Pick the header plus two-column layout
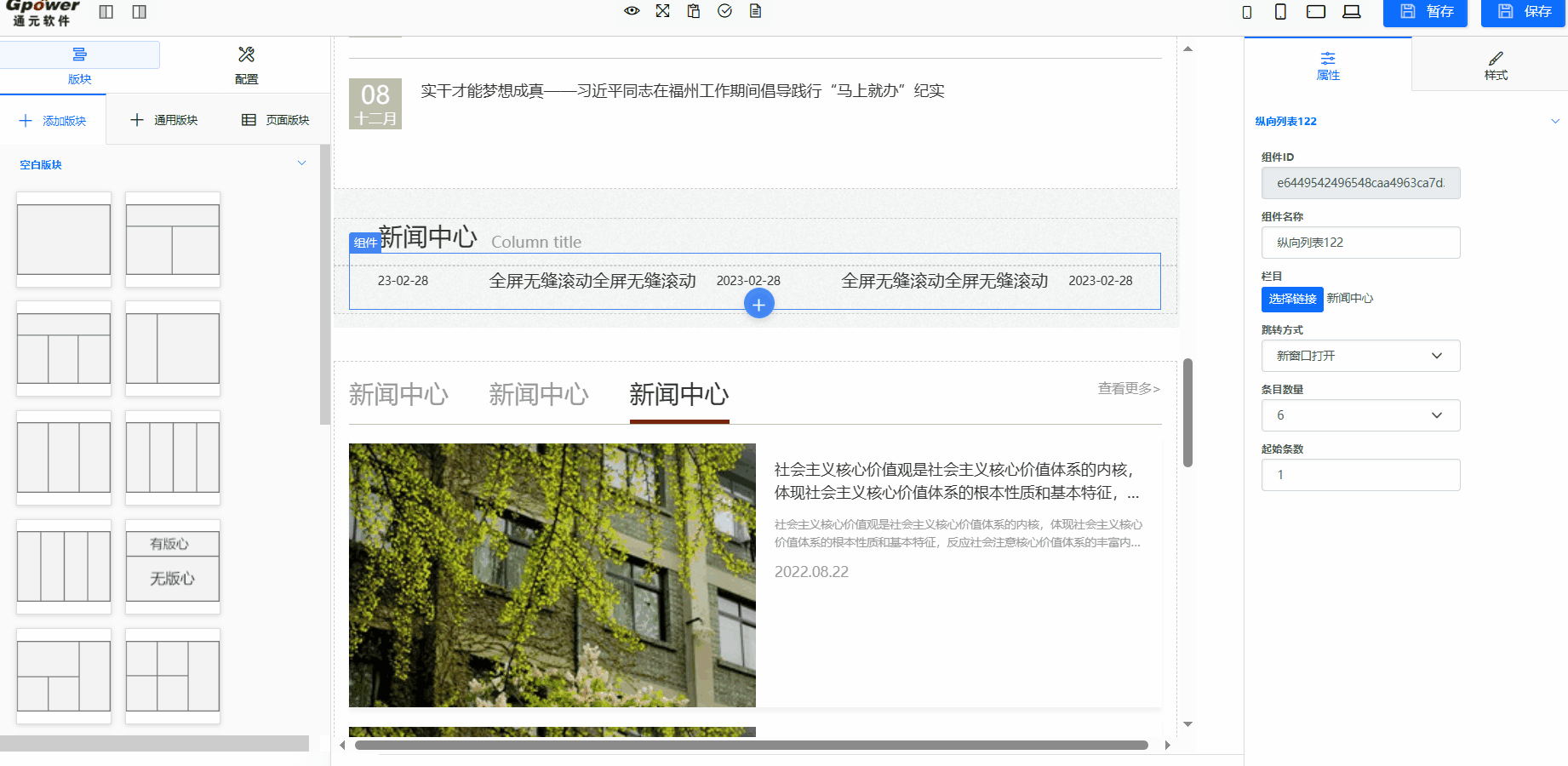 (x=173, y=239)
